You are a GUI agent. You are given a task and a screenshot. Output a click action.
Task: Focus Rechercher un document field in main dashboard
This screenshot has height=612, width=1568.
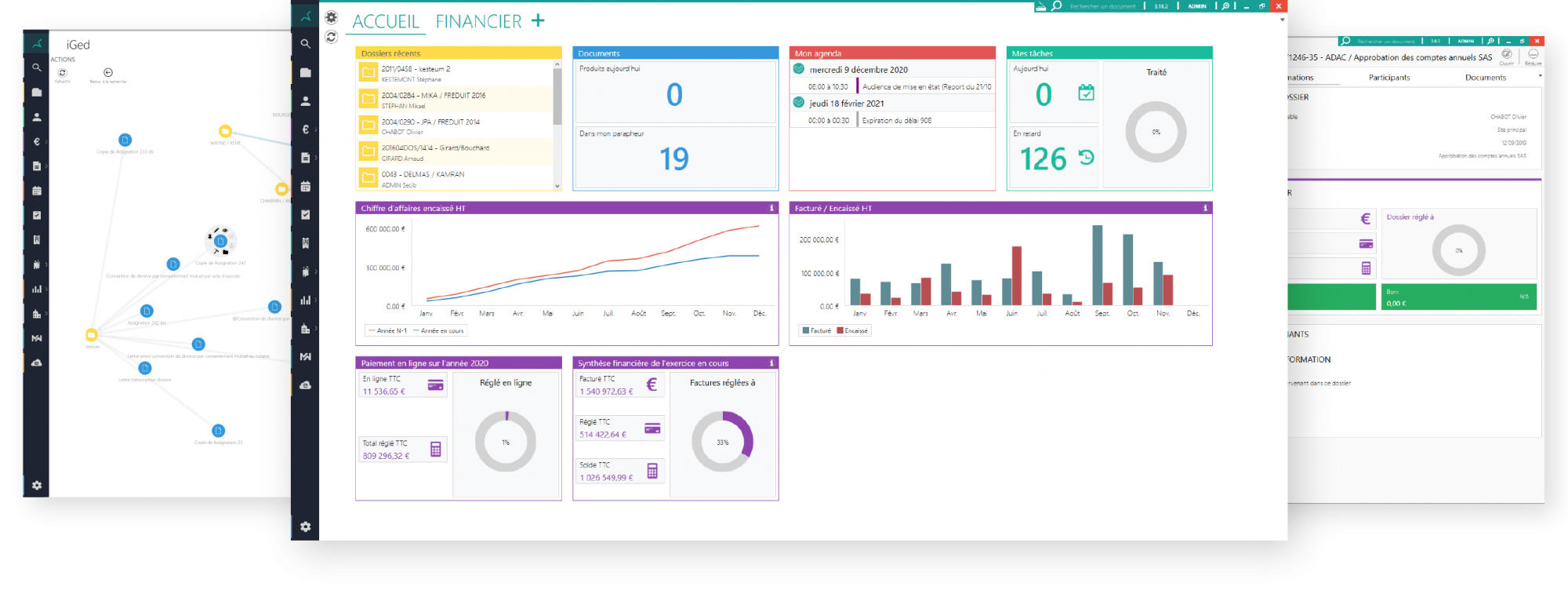(1102, 6)
